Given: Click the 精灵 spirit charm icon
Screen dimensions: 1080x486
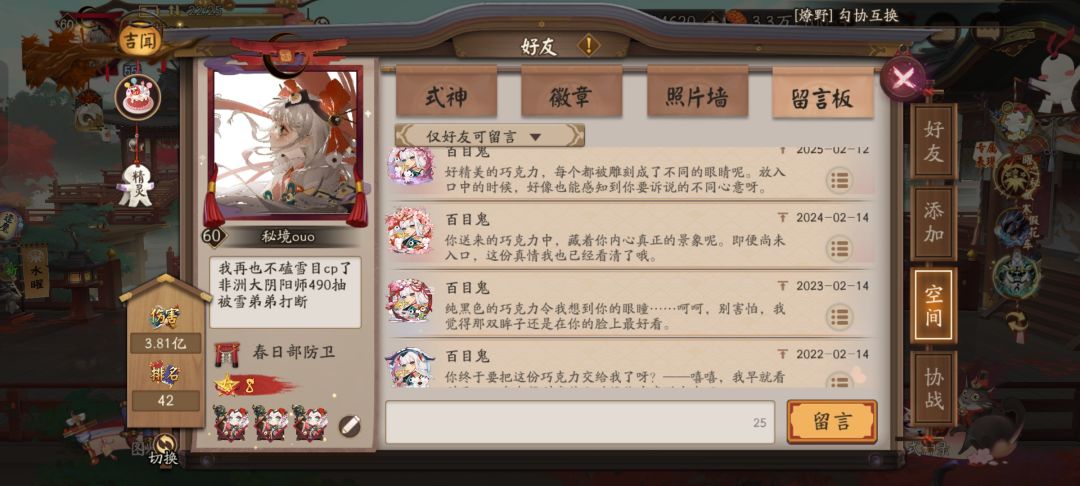Looking at the screenshot, I should [136, 184].
